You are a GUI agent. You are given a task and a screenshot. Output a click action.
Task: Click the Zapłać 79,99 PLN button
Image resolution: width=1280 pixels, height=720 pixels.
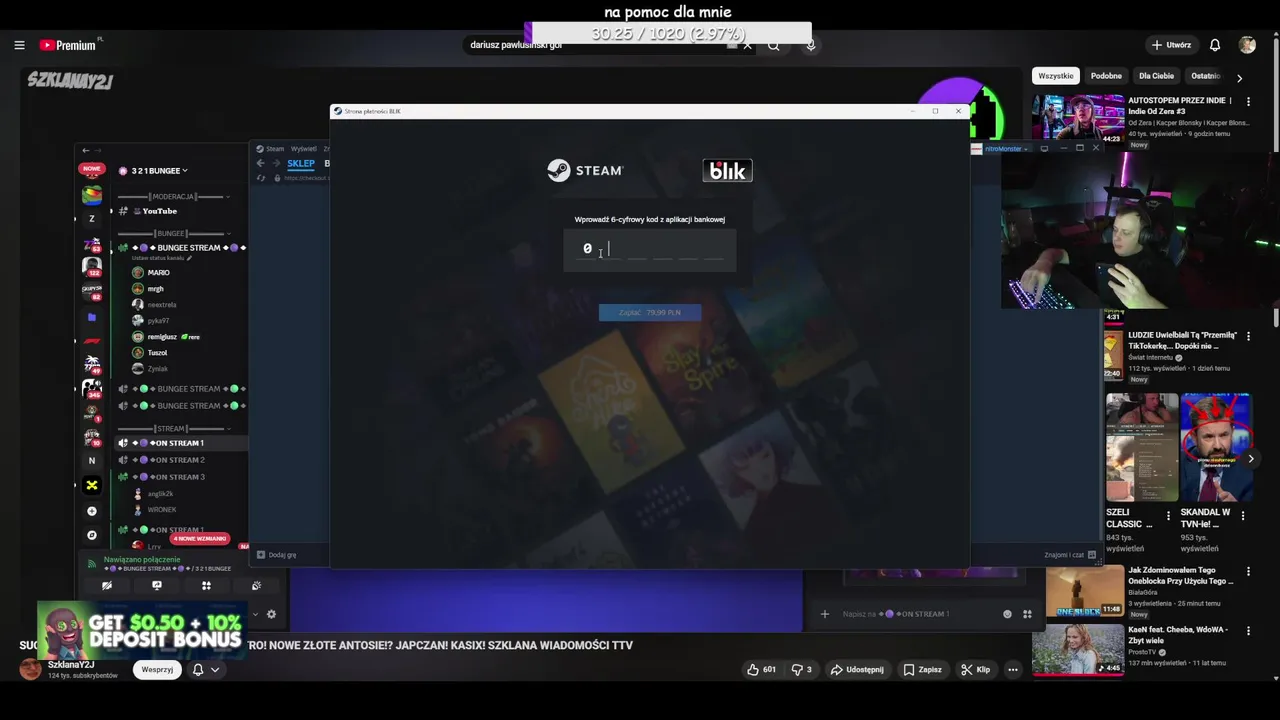(x=650, y=313)
